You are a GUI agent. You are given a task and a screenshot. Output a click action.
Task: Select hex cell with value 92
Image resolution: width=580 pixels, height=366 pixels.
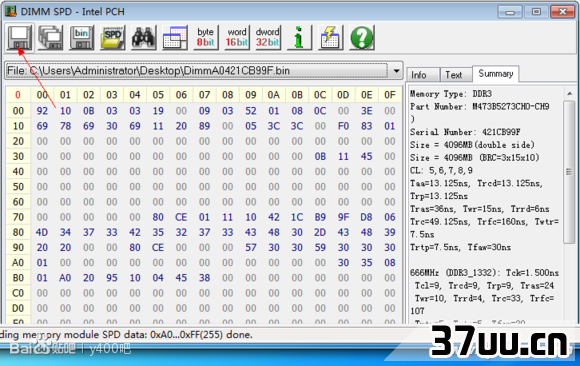coord(42,111)
